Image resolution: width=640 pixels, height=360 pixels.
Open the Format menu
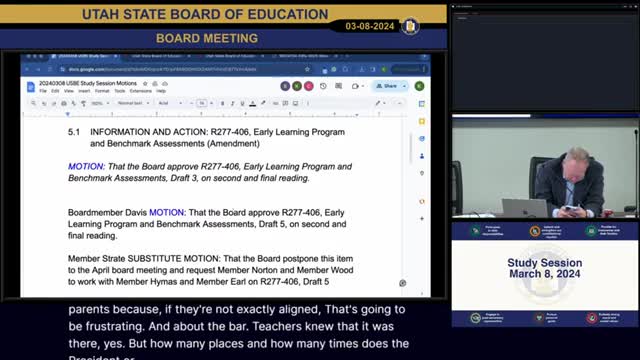(x=102, y=91)
